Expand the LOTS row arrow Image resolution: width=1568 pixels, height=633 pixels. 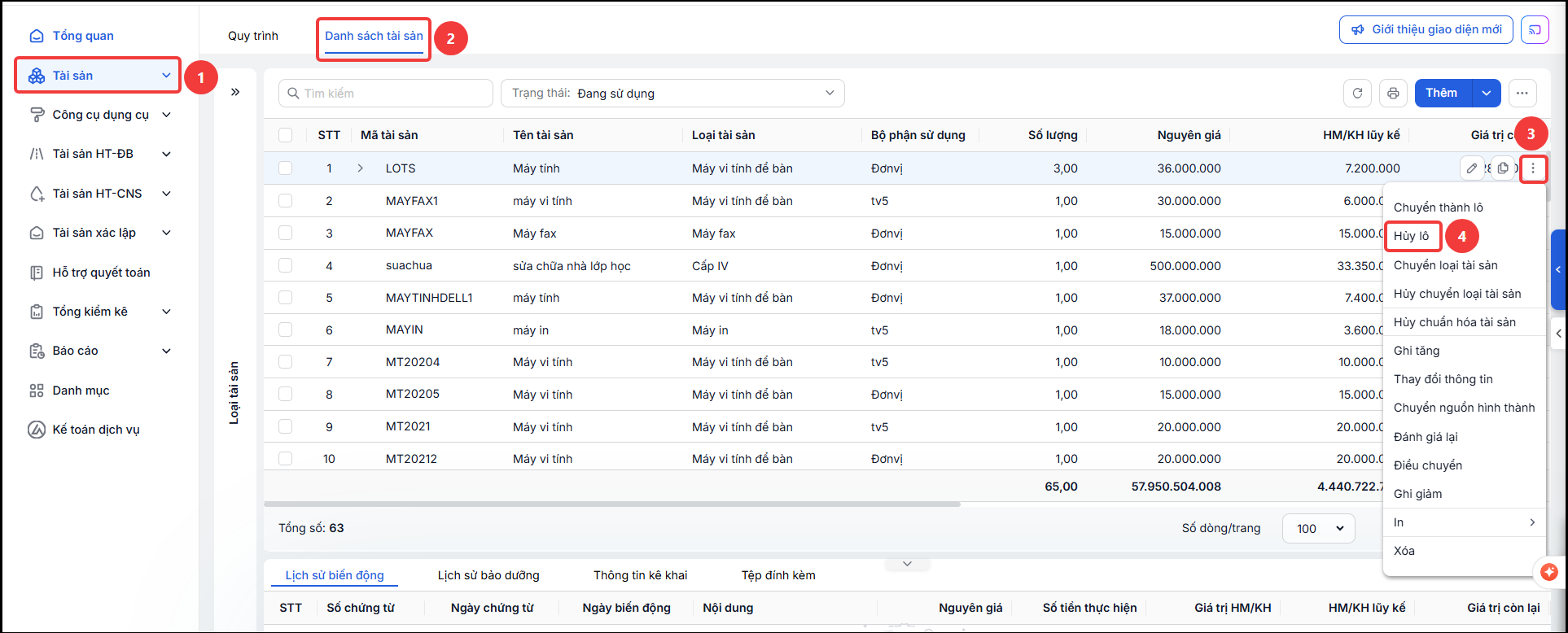click(x=361, y=168)
